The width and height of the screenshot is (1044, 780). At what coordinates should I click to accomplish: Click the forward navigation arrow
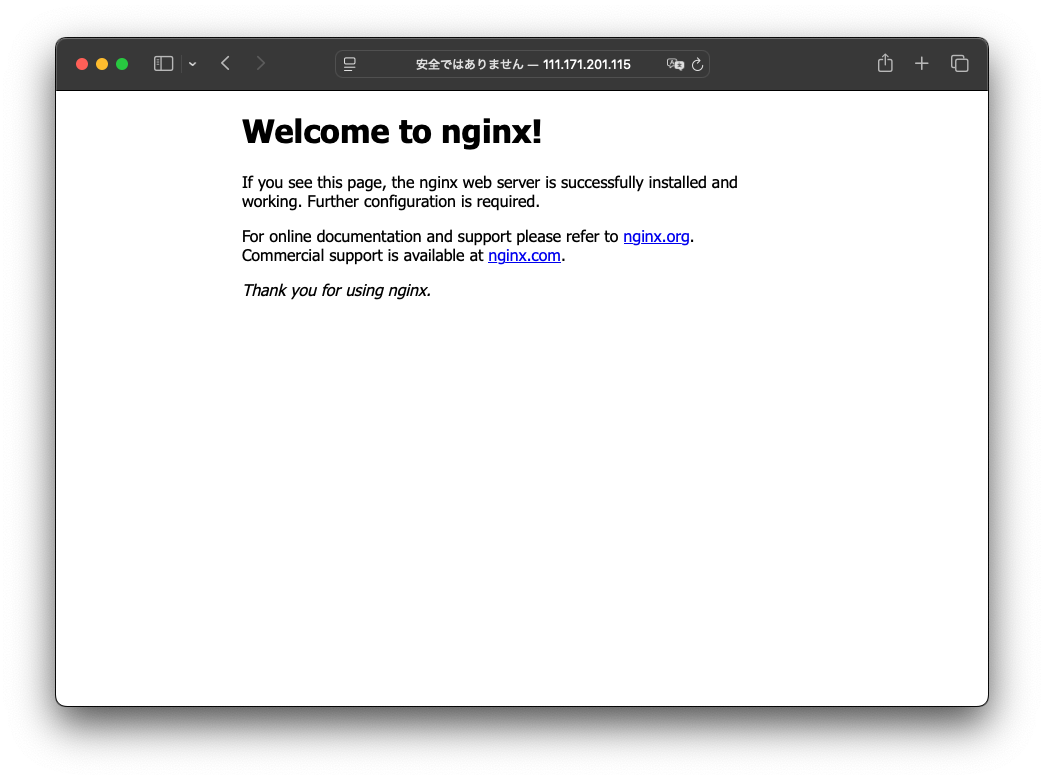pyautogui.click(x=260, y=63)
